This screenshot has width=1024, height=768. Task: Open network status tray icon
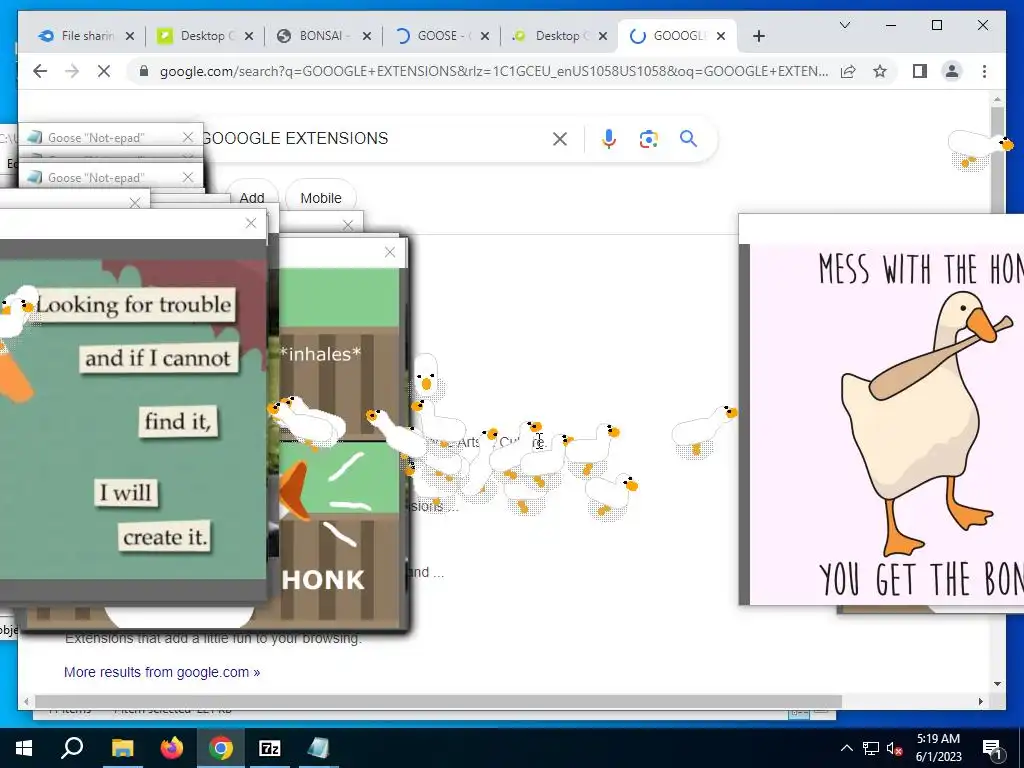tap(871, 748)
